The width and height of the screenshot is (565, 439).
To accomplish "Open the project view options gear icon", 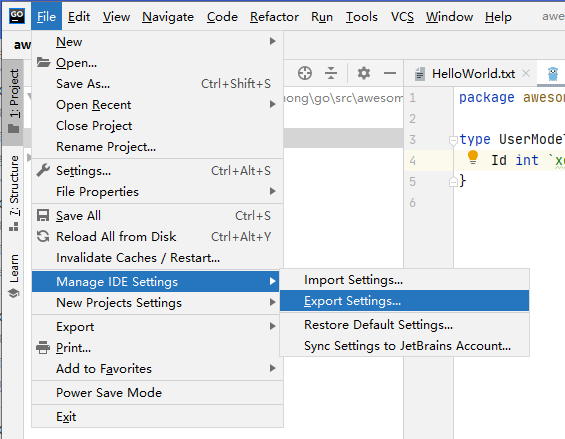I will point(364,73).
